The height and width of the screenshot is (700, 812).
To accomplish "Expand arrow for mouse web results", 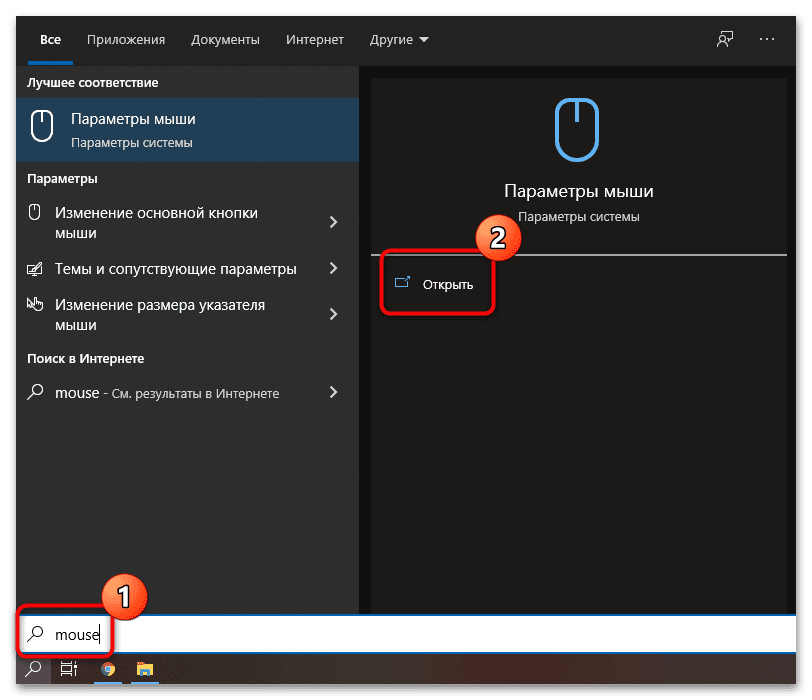I will click(x=334, y=392).
